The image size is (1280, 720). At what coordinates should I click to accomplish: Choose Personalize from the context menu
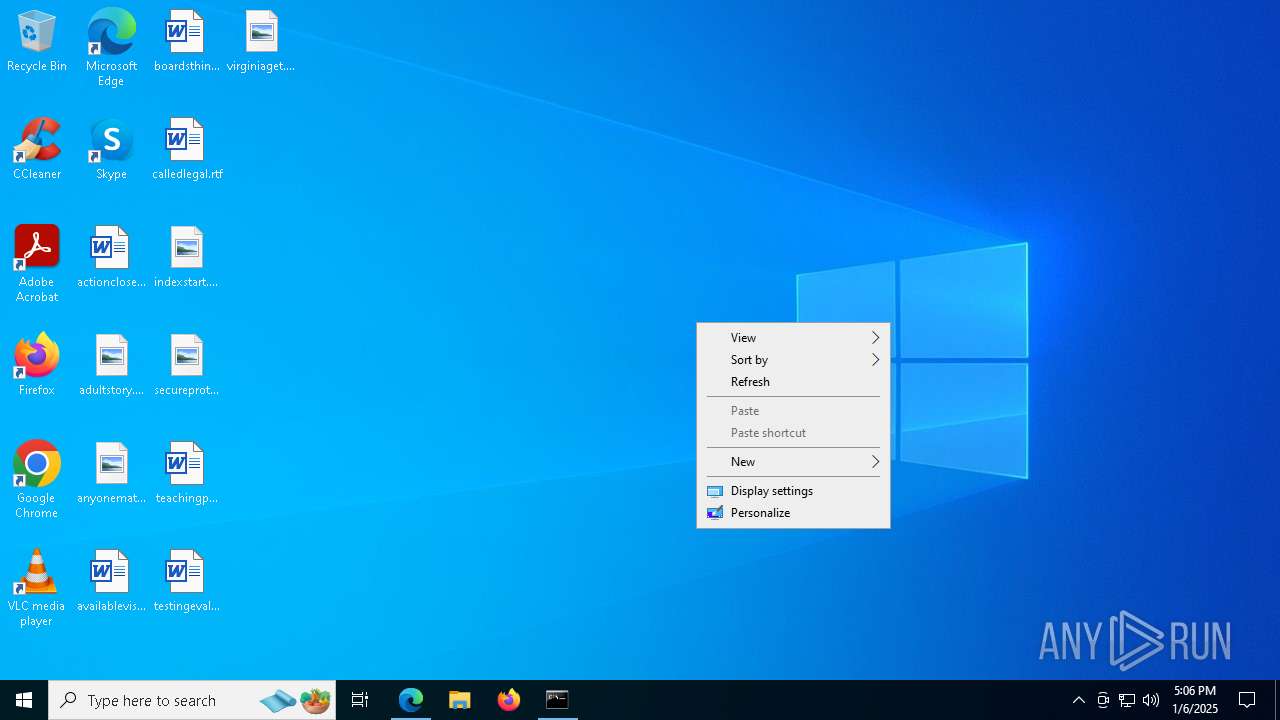(793, 513)
